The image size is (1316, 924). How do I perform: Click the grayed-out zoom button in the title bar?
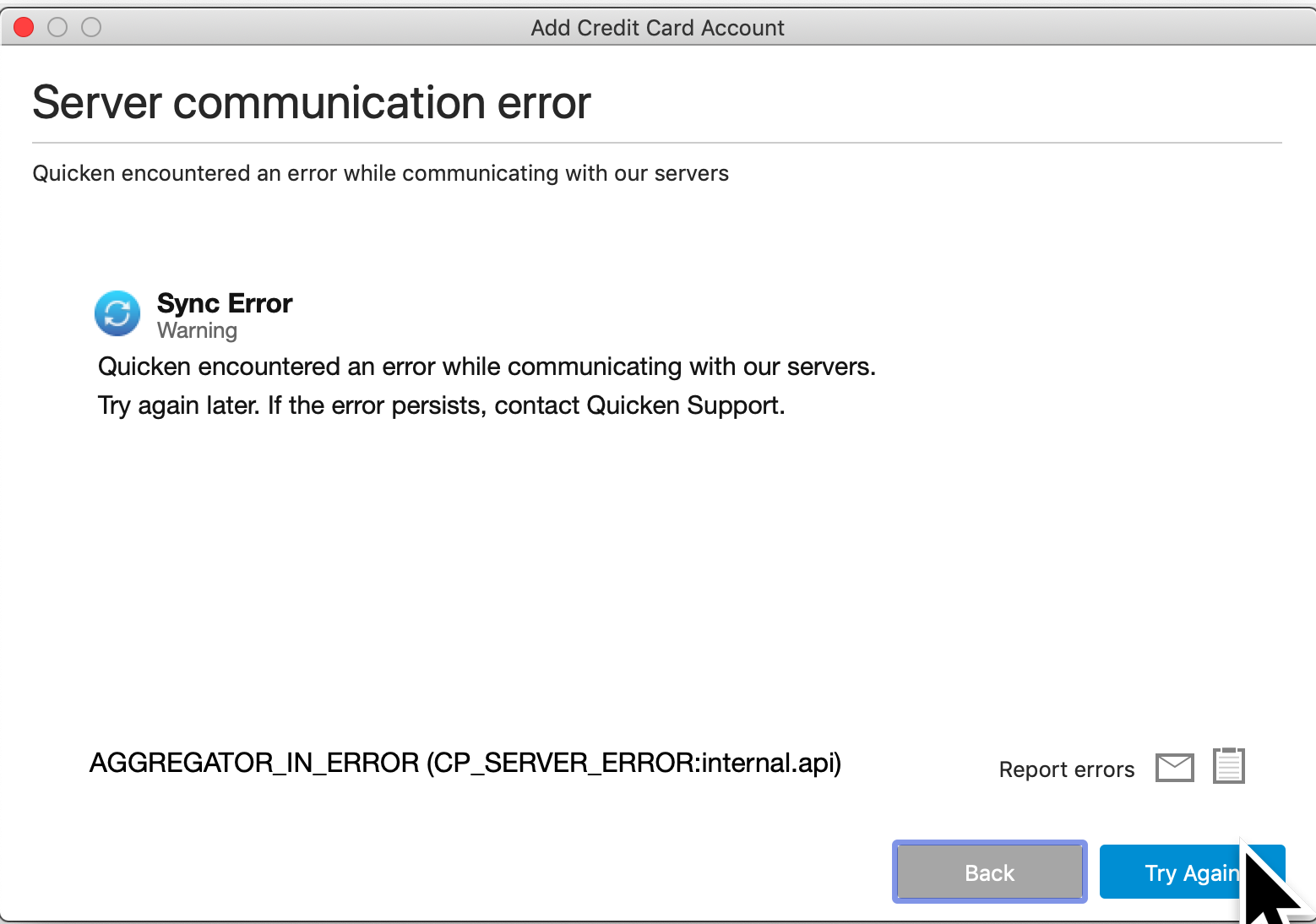91,27
